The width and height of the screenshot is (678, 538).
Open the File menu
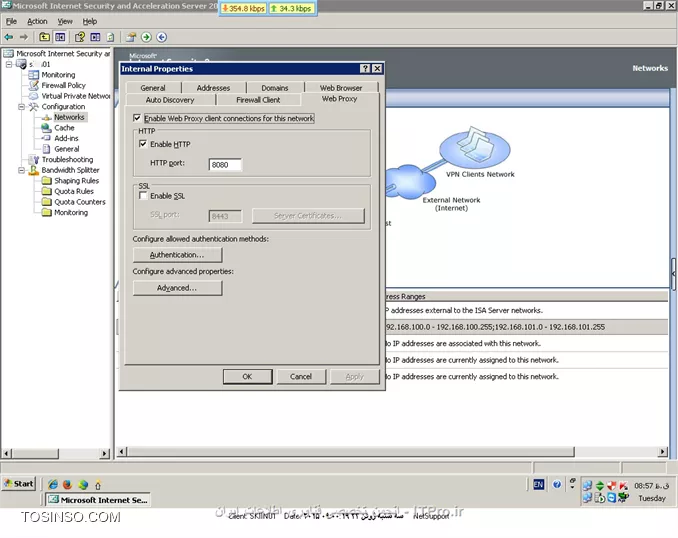11,21
